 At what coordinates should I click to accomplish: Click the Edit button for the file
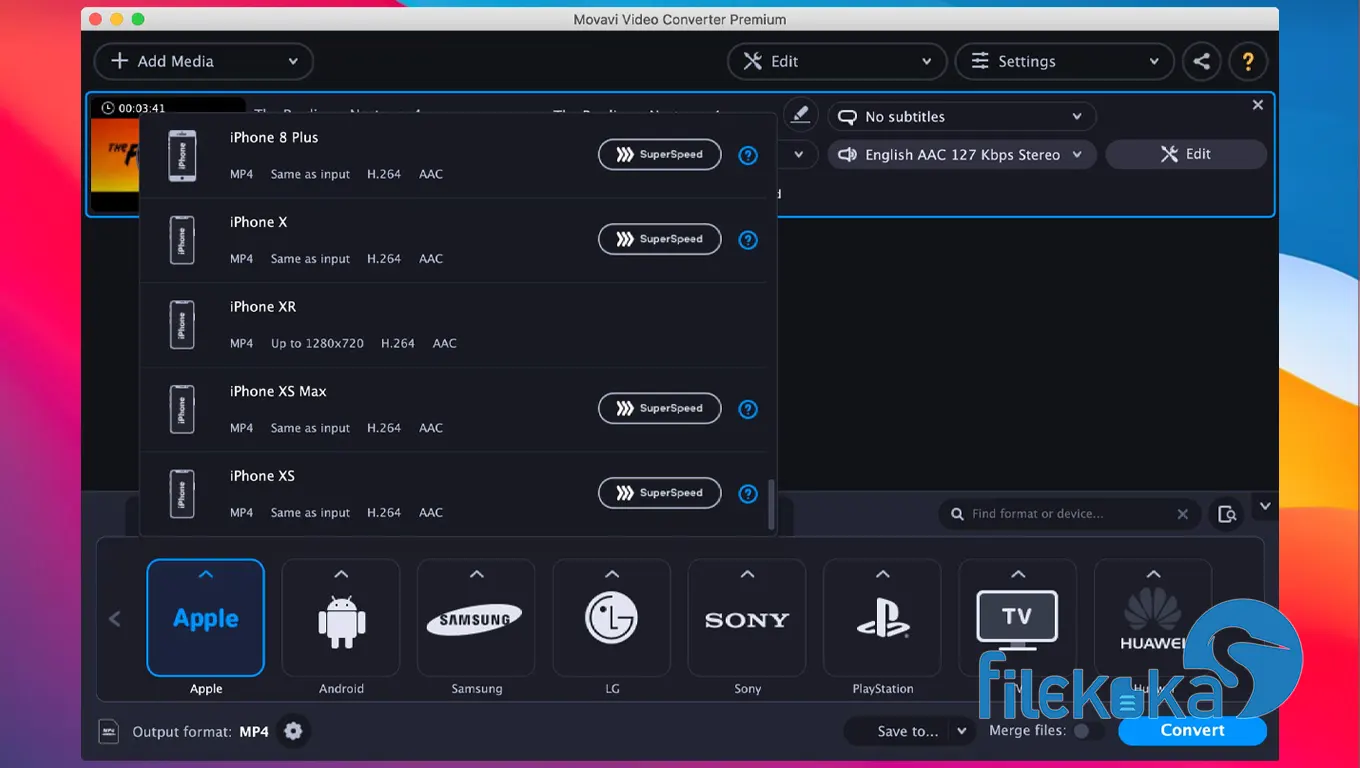click(1186, 154)
